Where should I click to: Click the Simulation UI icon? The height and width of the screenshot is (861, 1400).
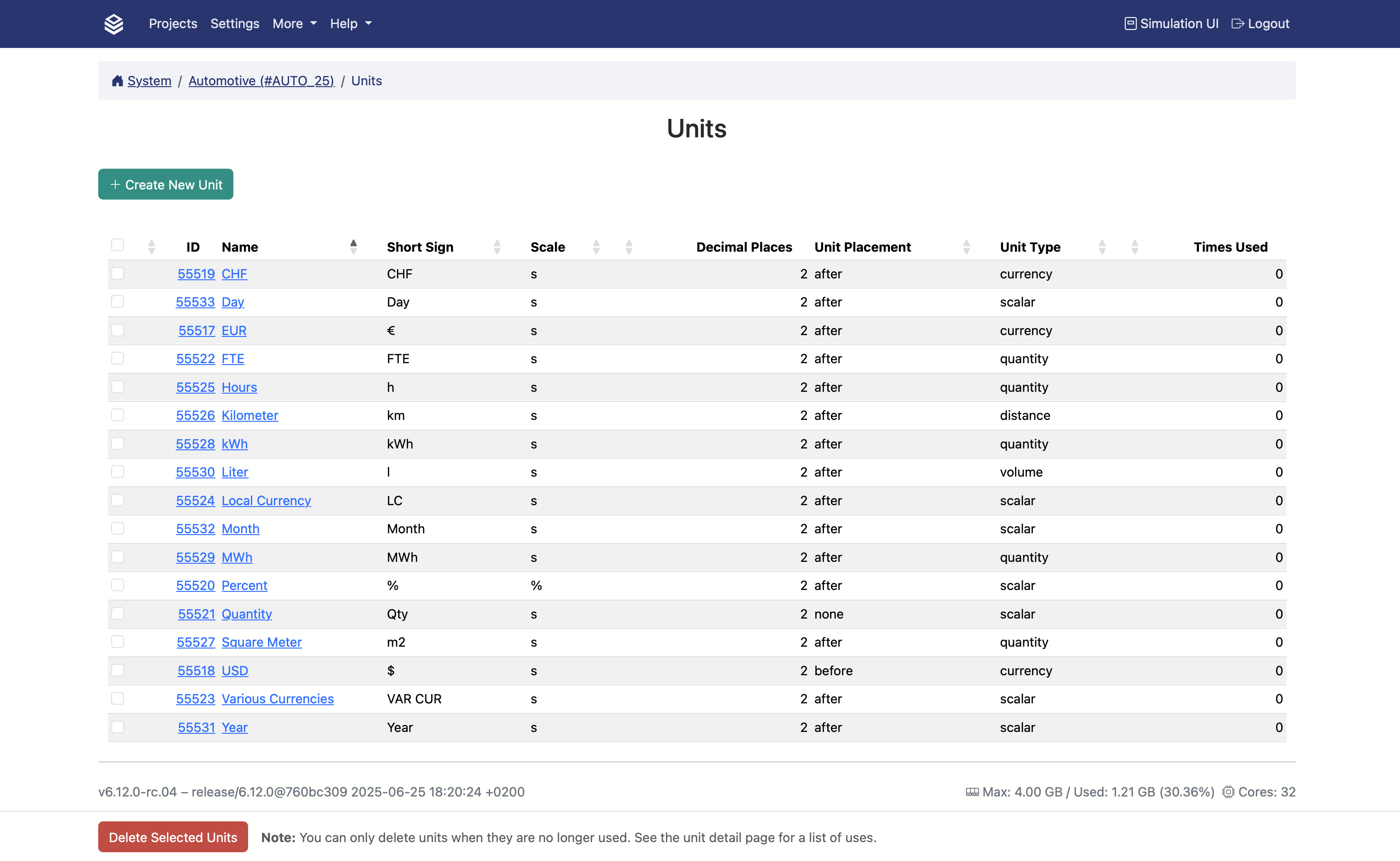[1130, 24]
